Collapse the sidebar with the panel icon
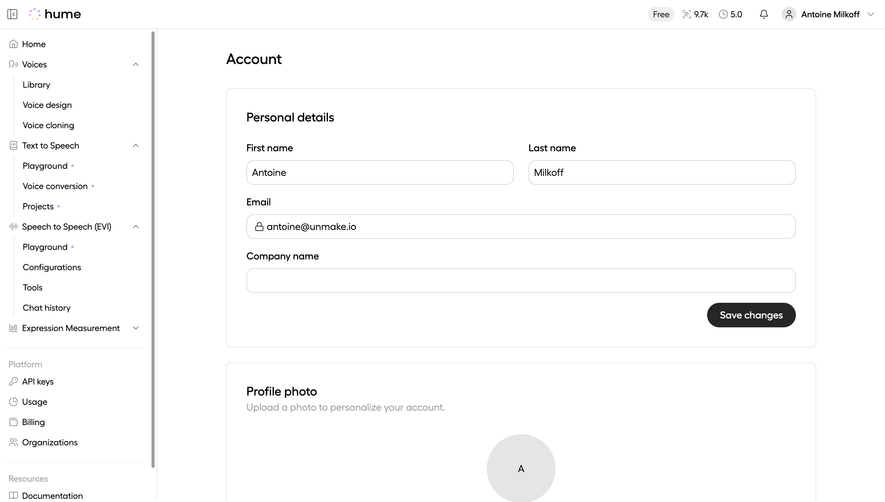 12,14
